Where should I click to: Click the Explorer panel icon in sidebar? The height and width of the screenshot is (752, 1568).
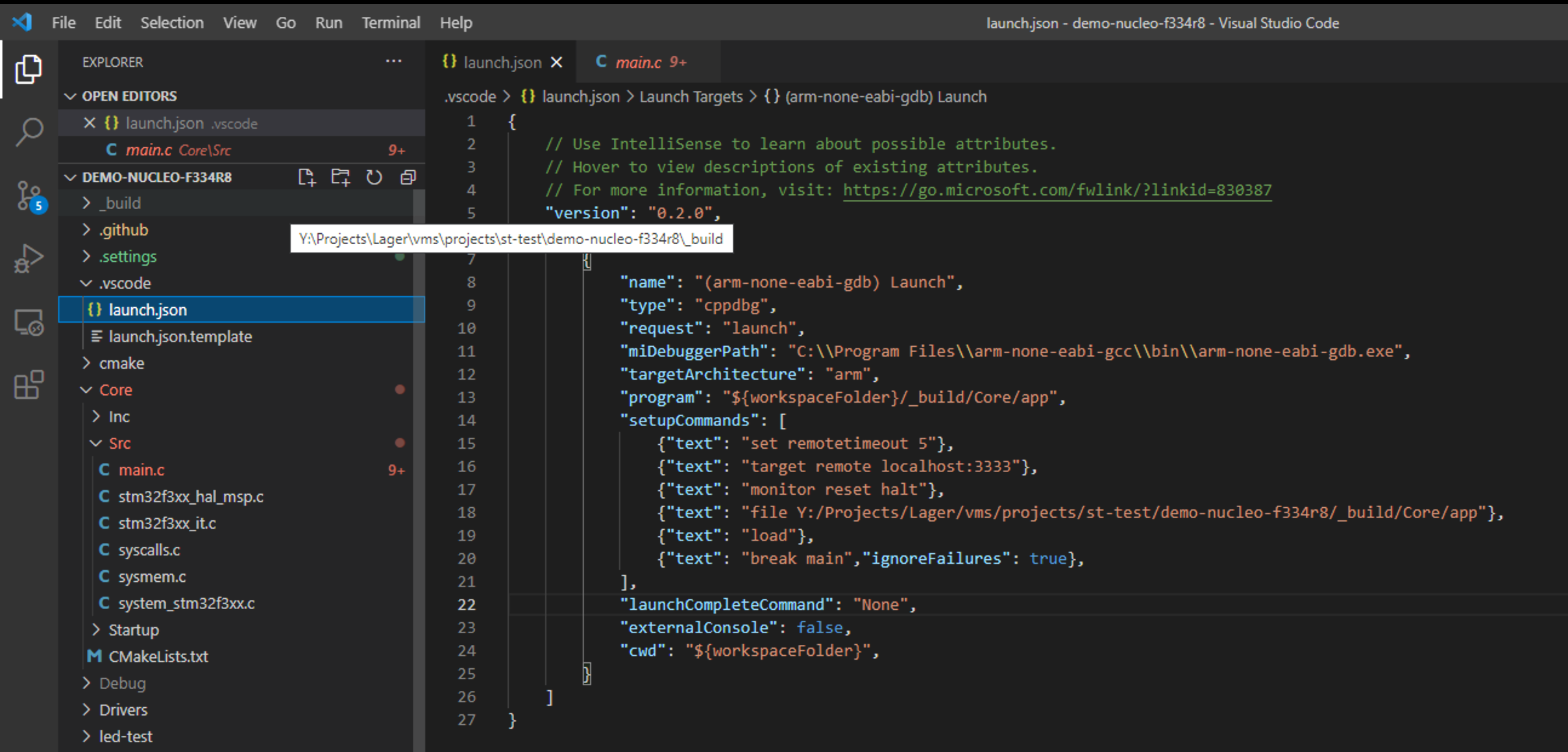[x=27, y=67]
